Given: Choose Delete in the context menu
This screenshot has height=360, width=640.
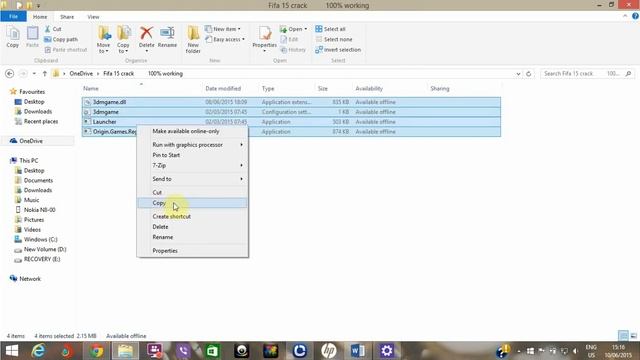Looking at the screenshot, I should 192,227.
